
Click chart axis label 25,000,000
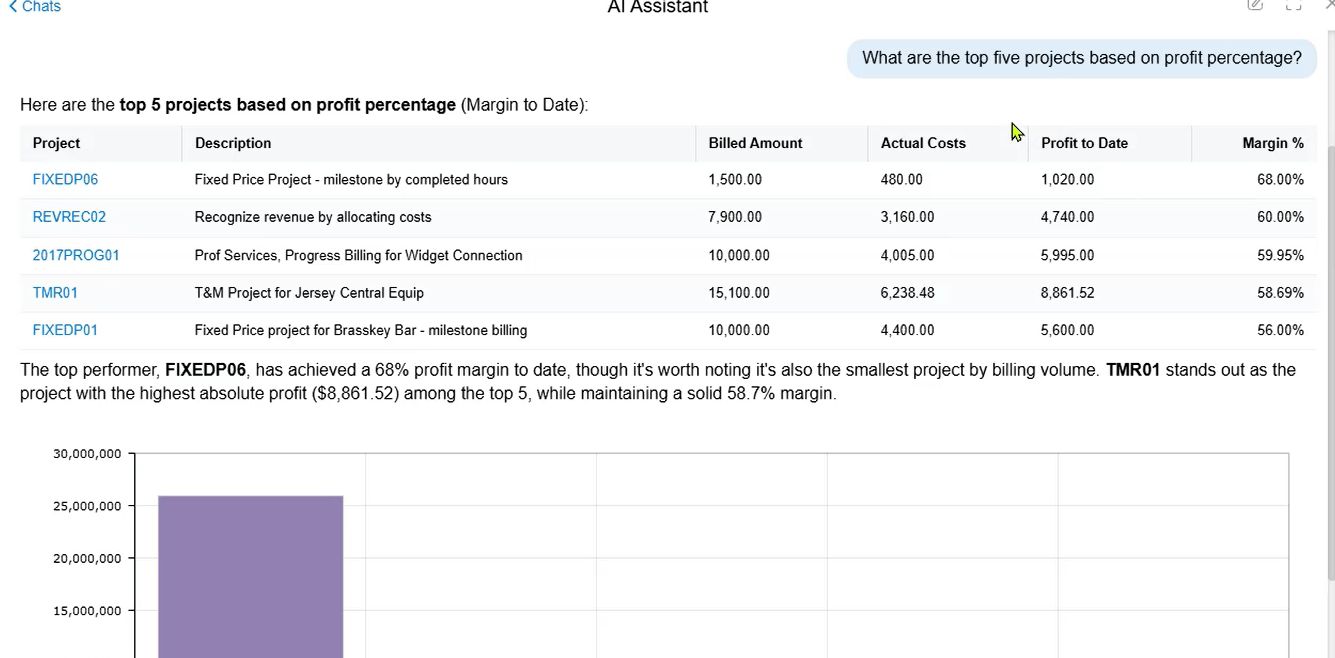[87, 506]
